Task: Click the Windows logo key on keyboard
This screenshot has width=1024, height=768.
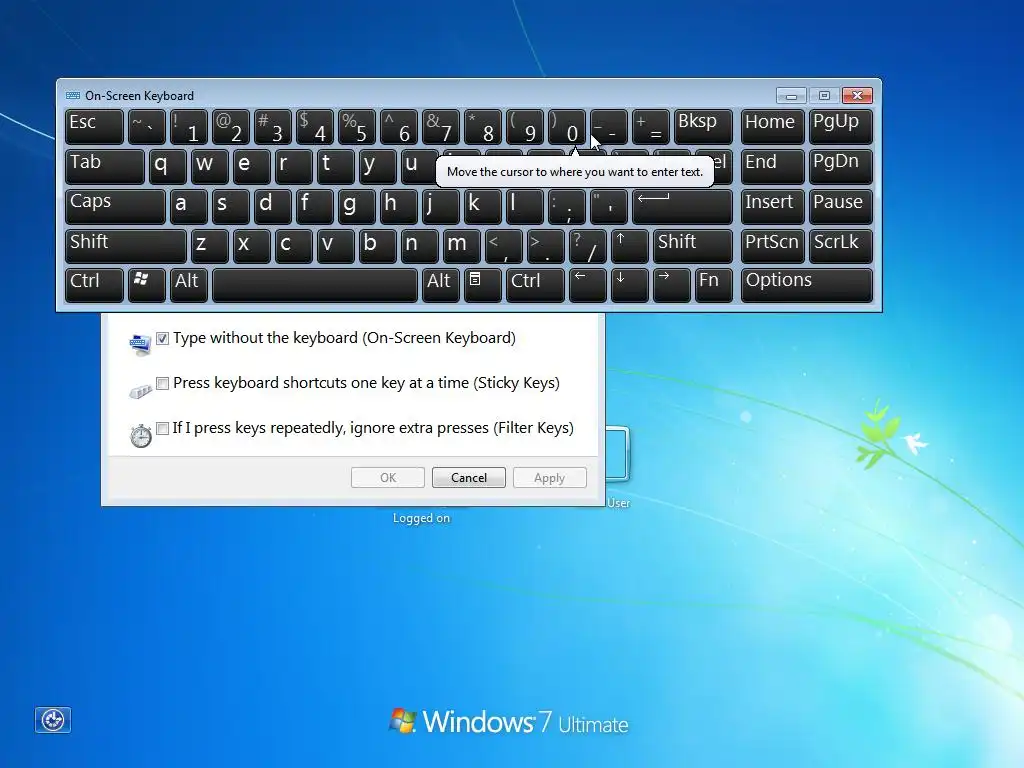Action: pyautogui.click(x=147, y=285)
